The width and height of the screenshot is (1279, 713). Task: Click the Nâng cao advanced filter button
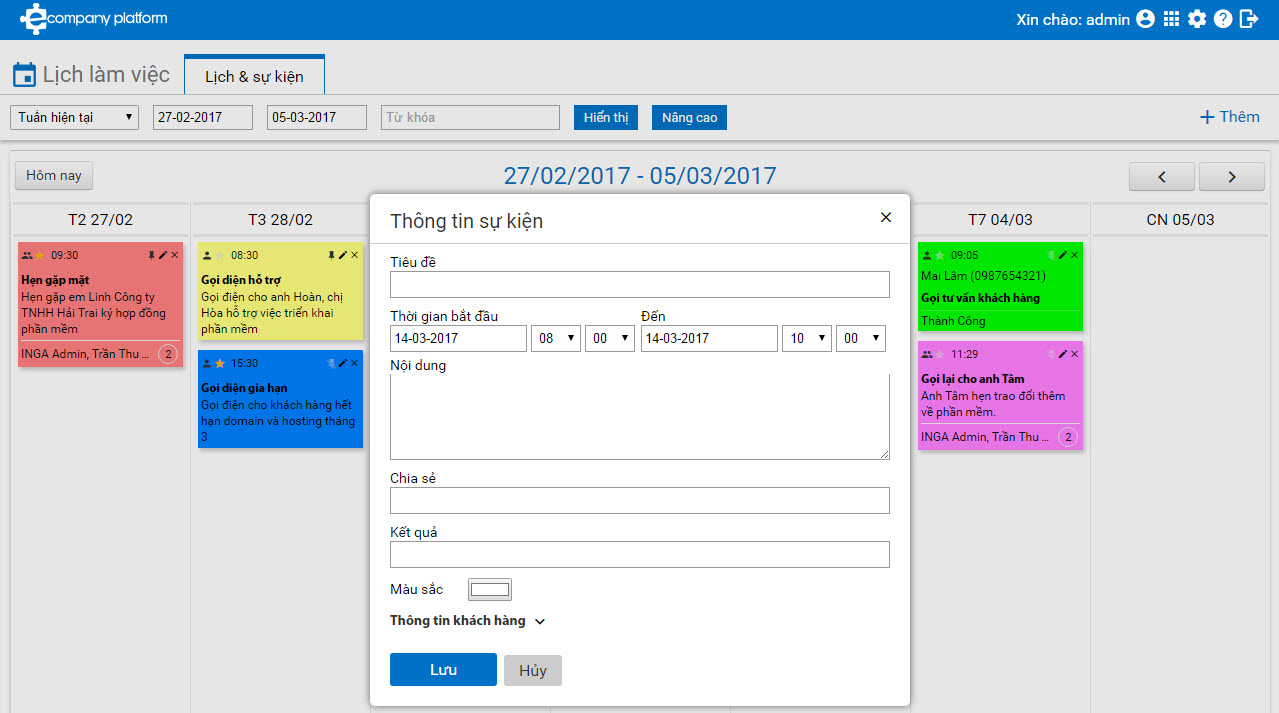coord(690,117)
